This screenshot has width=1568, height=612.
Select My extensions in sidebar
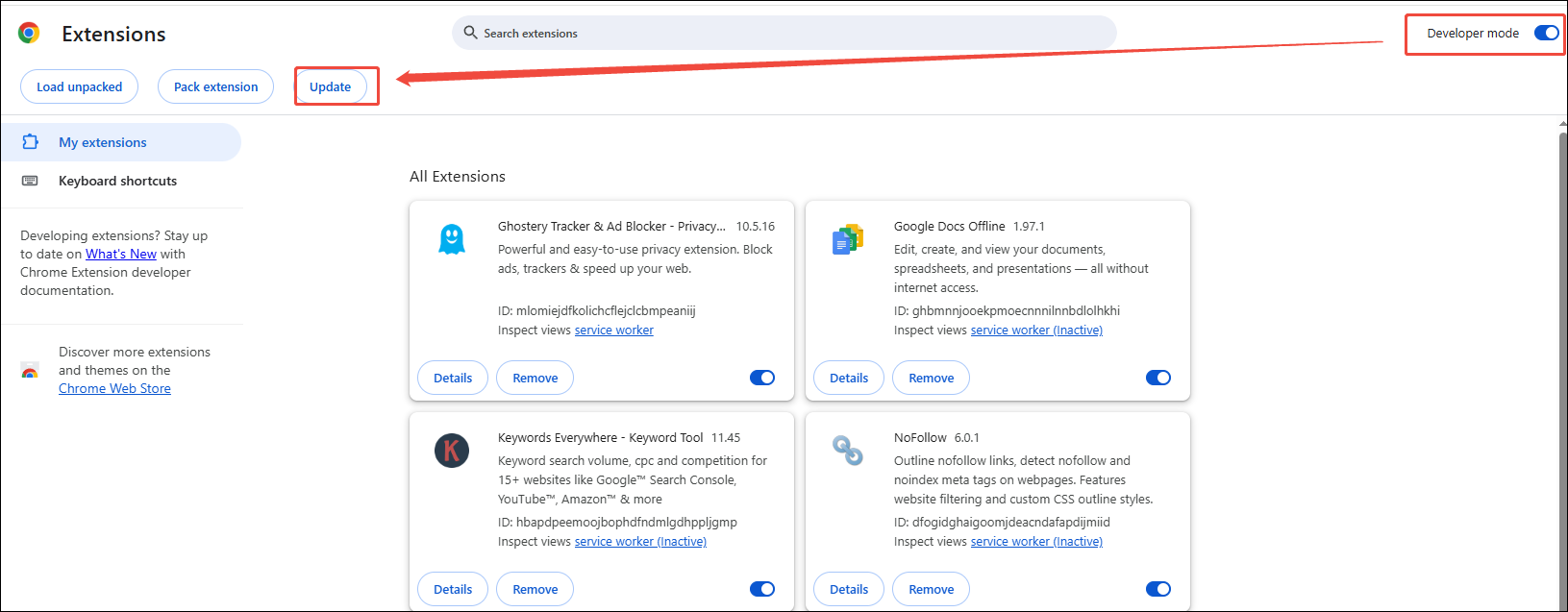click(x=121, y=142)
